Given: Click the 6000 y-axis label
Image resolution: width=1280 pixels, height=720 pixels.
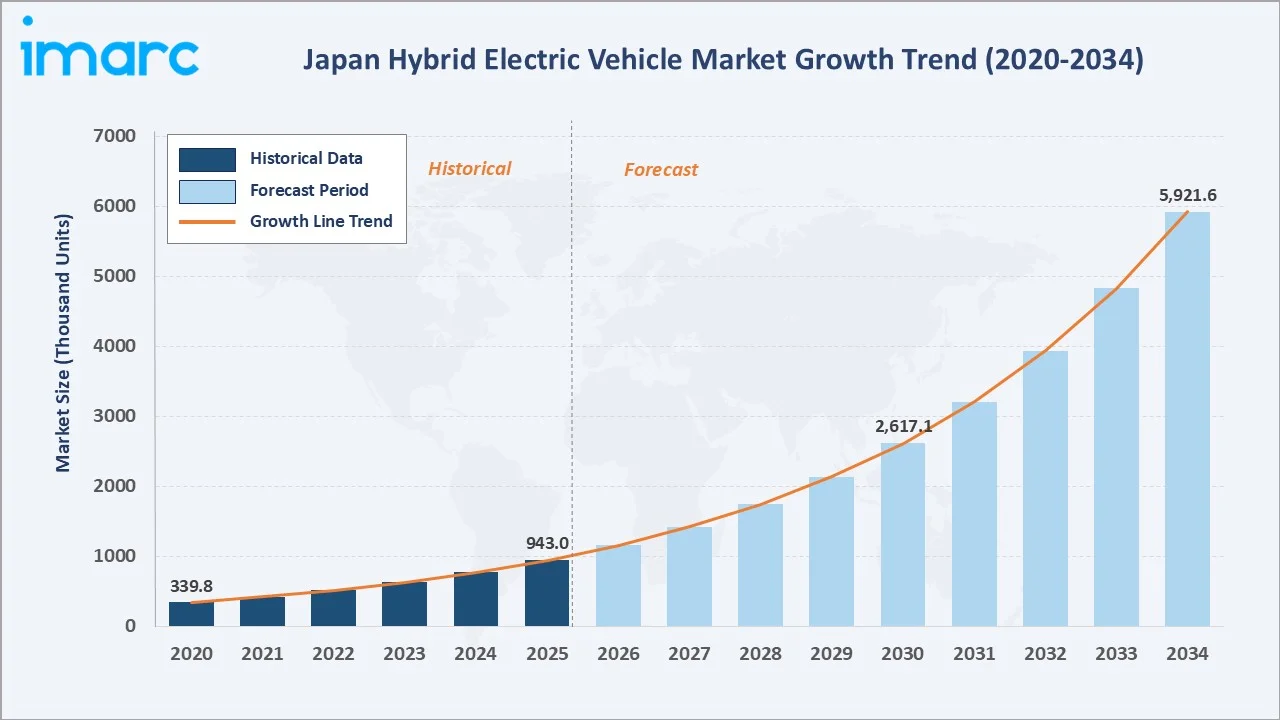Looking at the screenshot, I should 116,206.
